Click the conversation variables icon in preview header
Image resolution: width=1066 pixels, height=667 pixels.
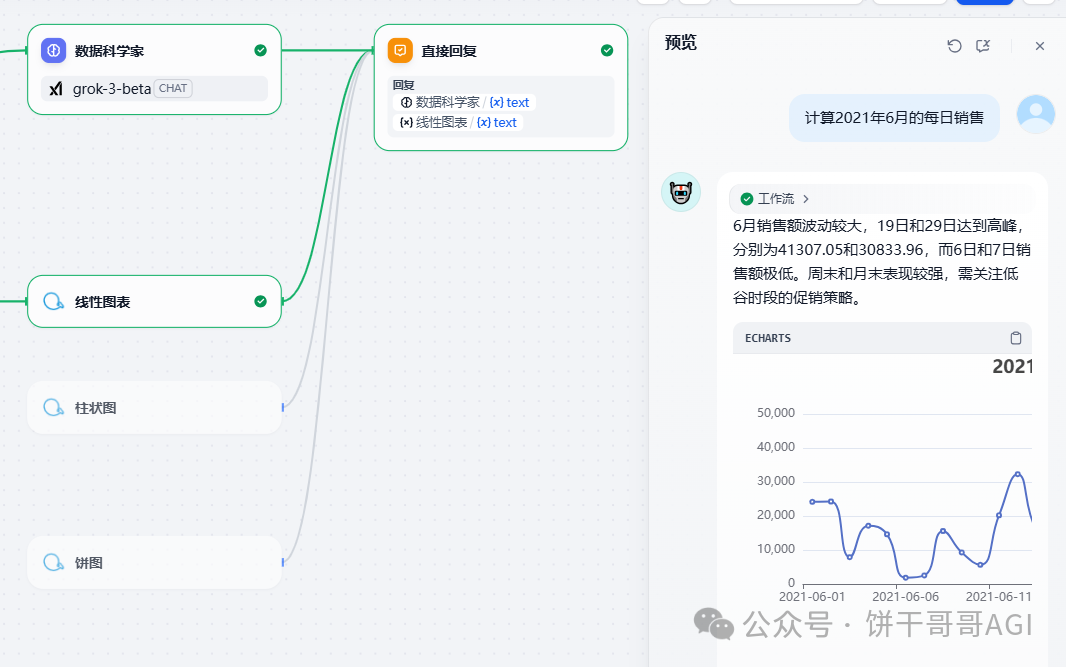[x=983, y=46]
